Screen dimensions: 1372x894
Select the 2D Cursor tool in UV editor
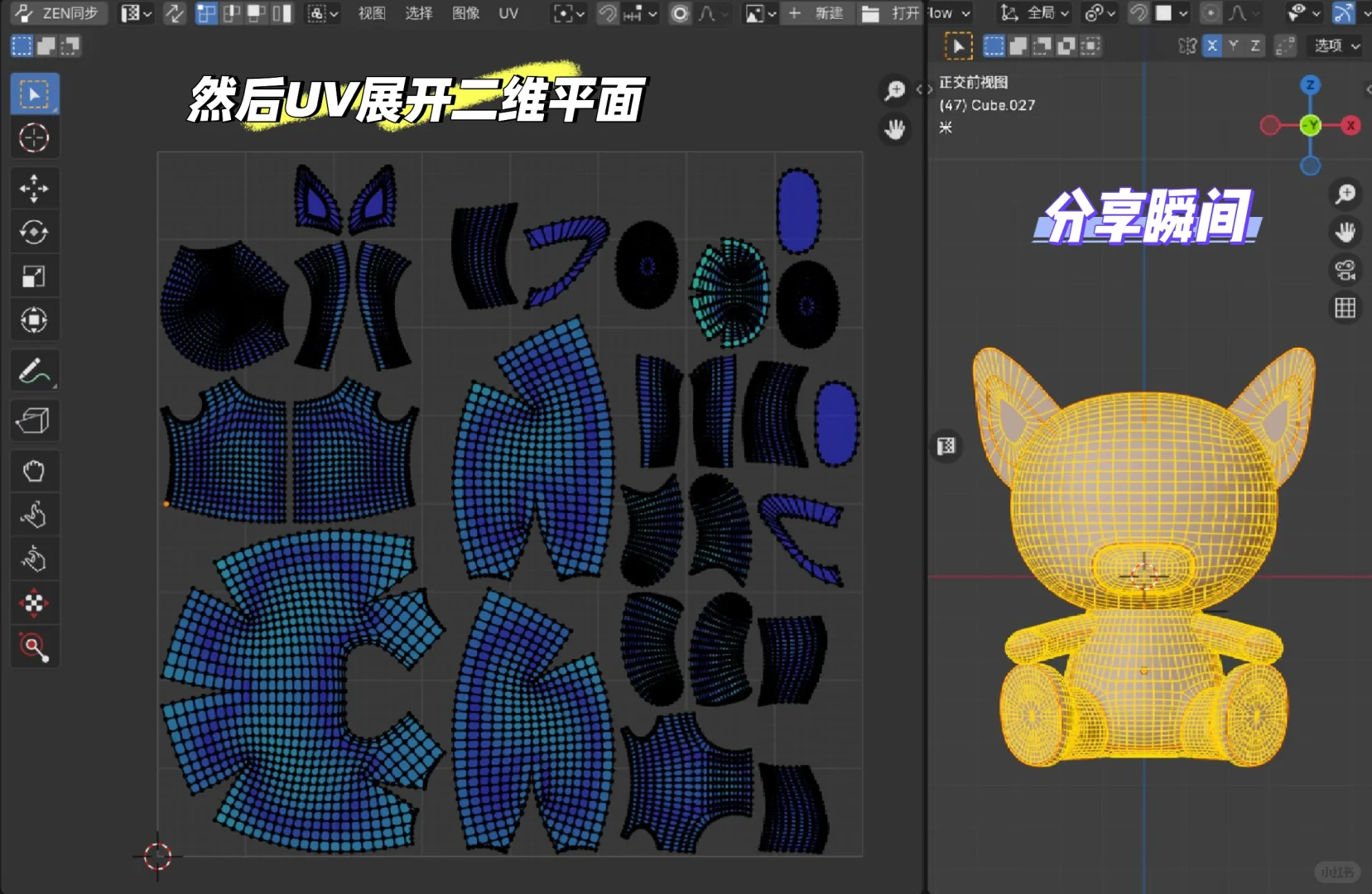[34, 137]
